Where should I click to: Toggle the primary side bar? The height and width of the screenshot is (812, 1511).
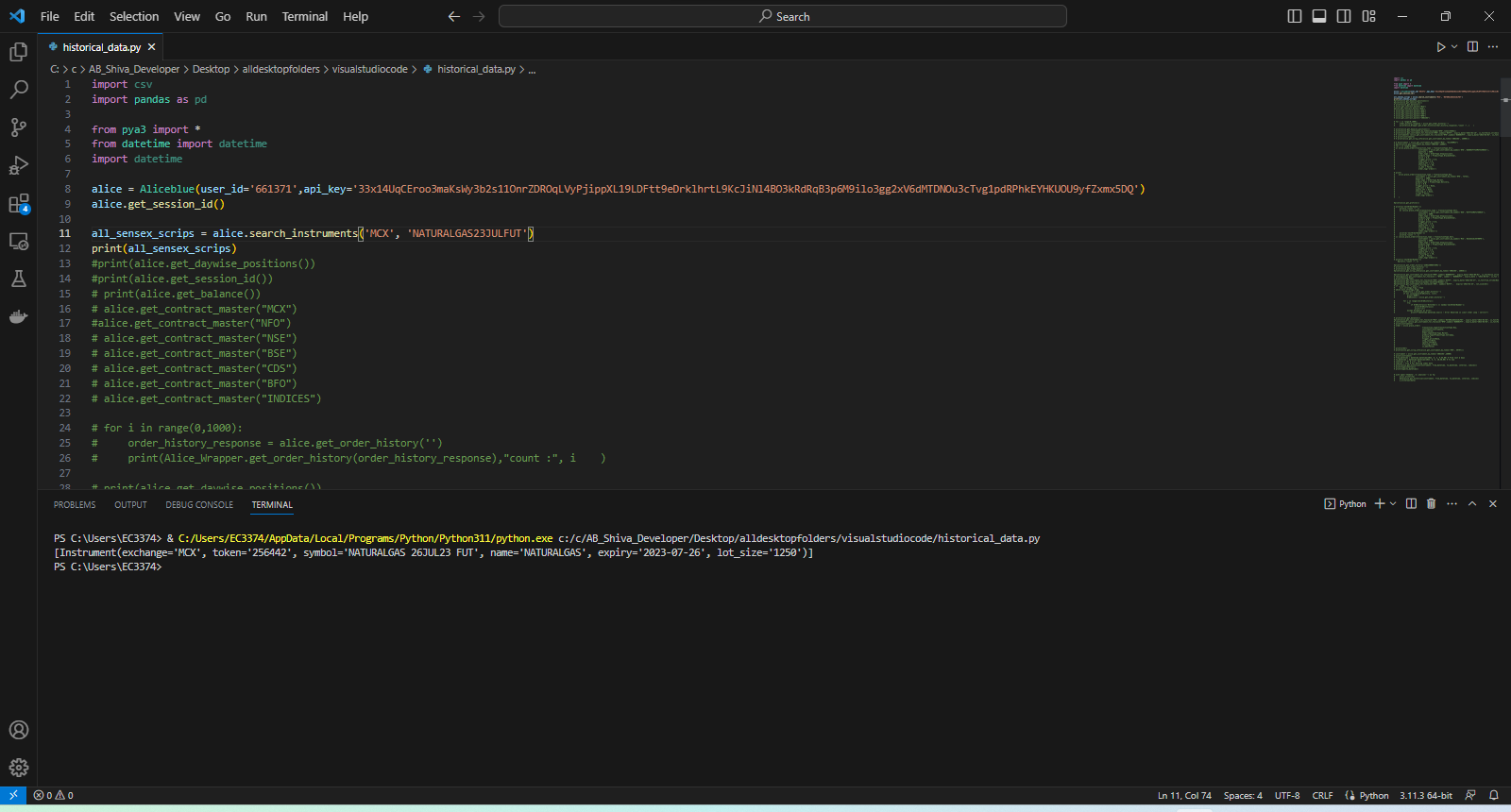point(1295,16)
